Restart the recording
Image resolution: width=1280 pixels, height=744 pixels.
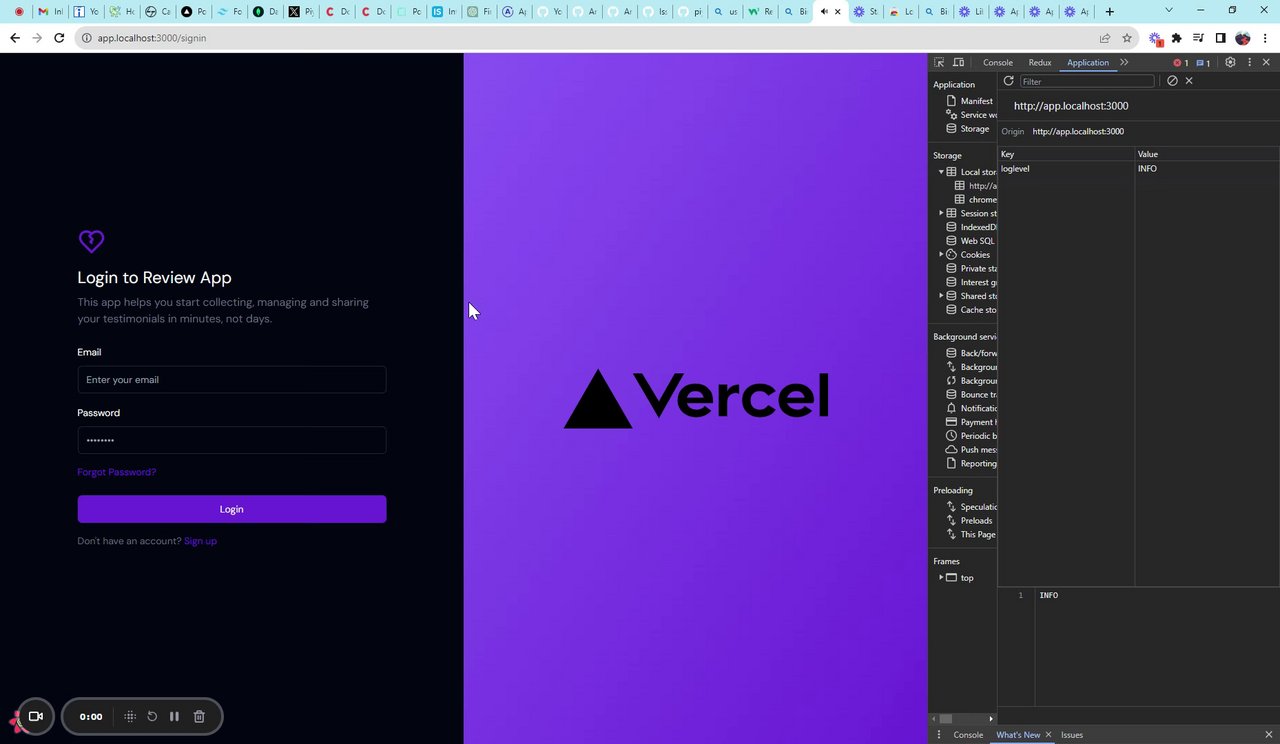pos(152,716)
